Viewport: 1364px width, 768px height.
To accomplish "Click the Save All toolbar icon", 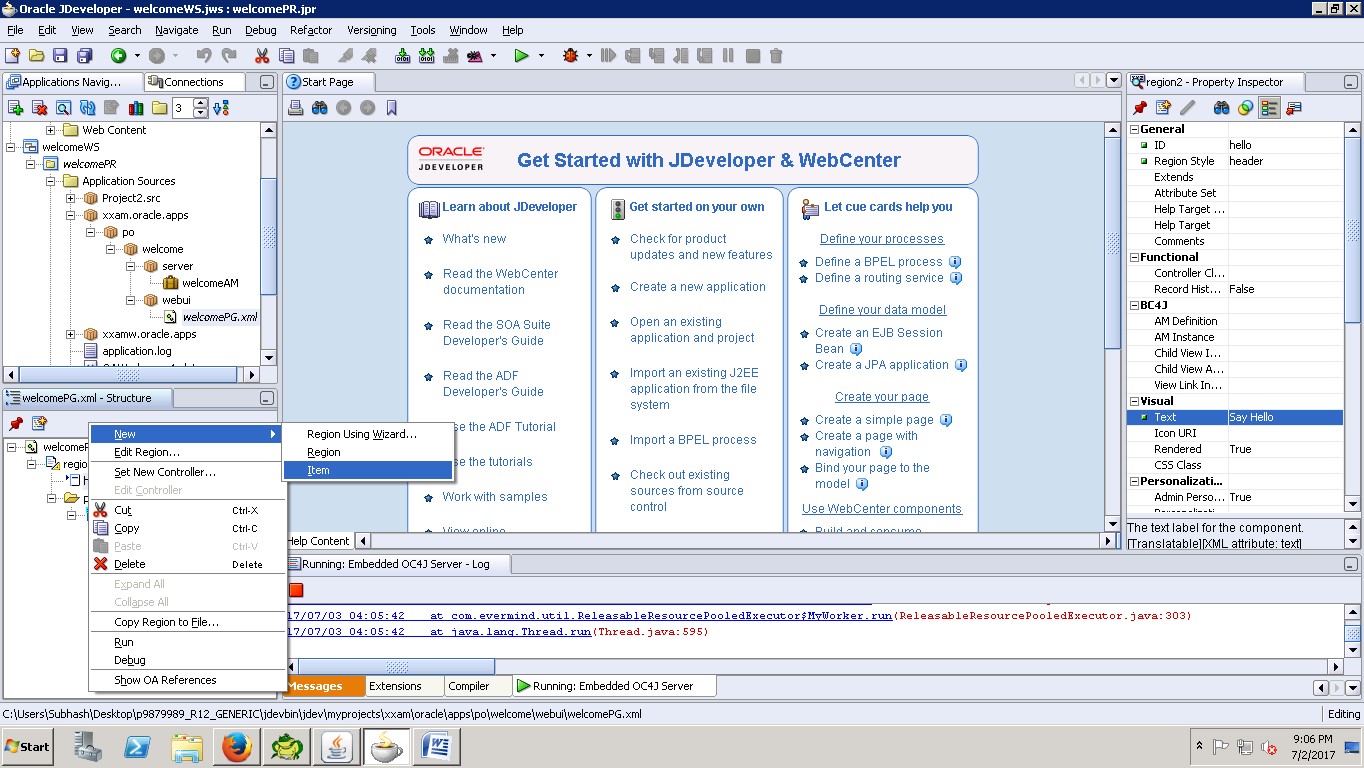I will (84, 56).
